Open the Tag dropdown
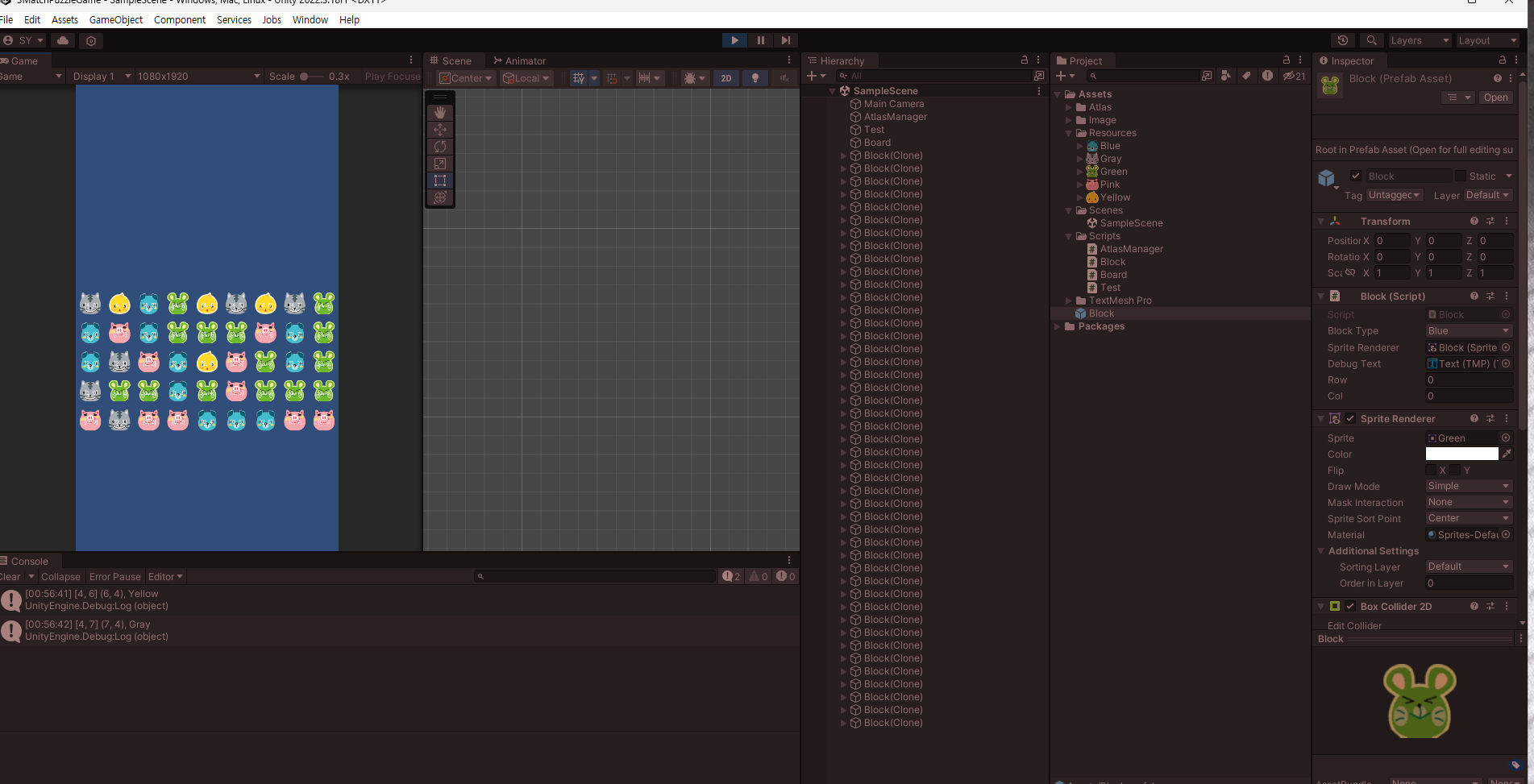The height and width of the screenshot is (784, 1534). pyautogui.click(x=1395, y=195)
